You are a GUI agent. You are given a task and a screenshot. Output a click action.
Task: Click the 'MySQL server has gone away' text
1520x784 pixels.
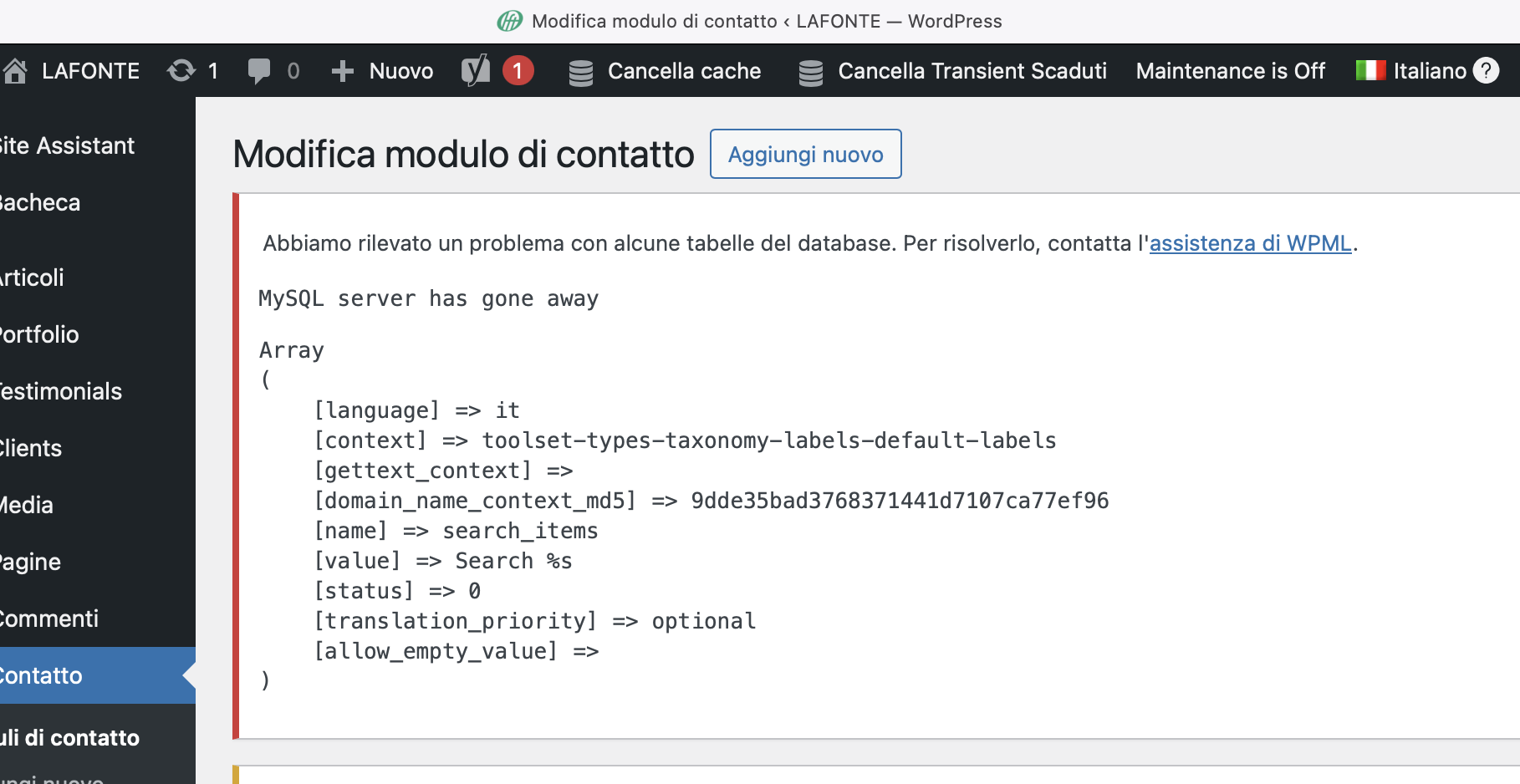tap(428, 298)
